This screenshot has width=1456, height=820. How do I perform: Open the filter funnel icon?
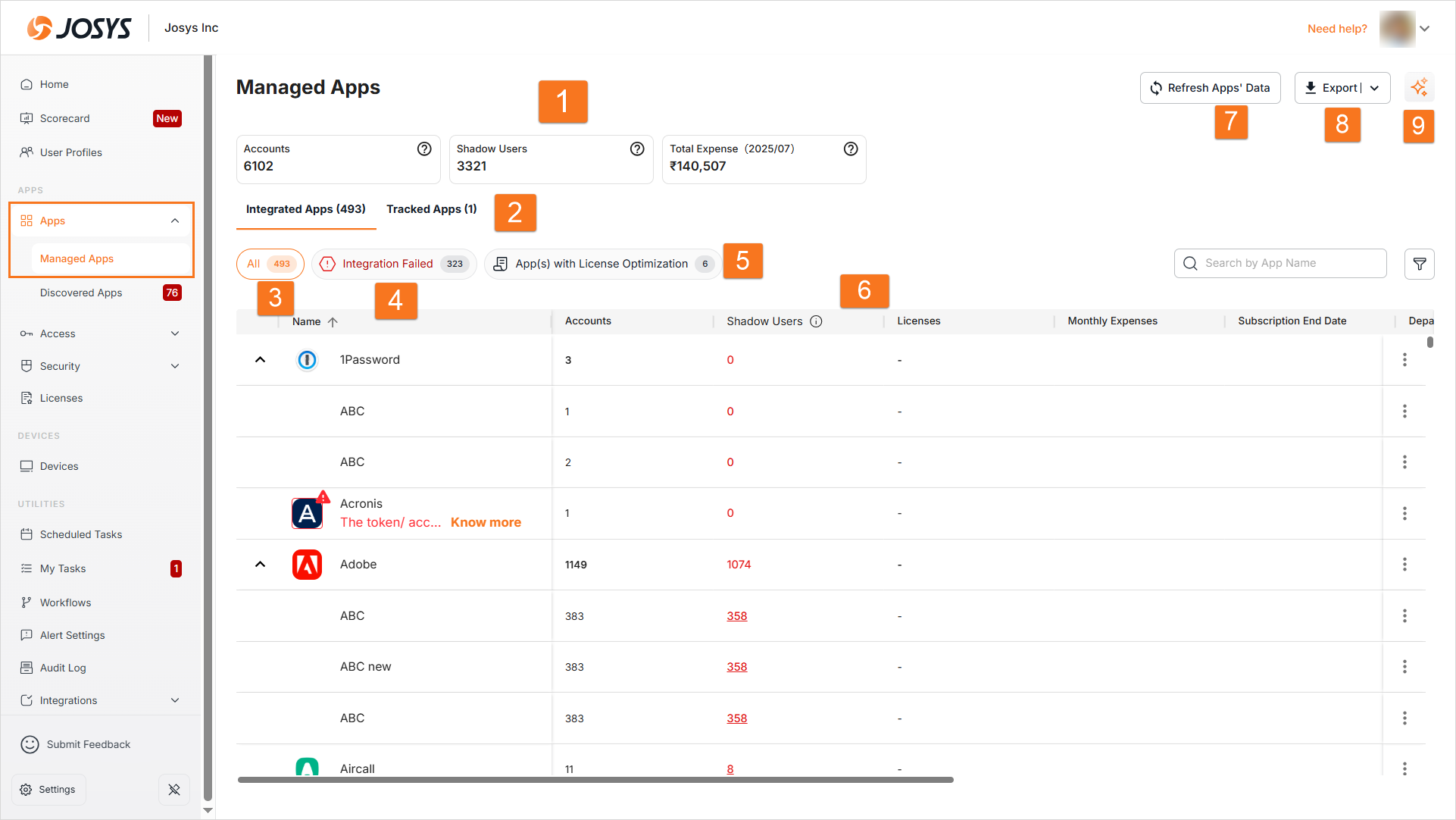point(1419,264)
